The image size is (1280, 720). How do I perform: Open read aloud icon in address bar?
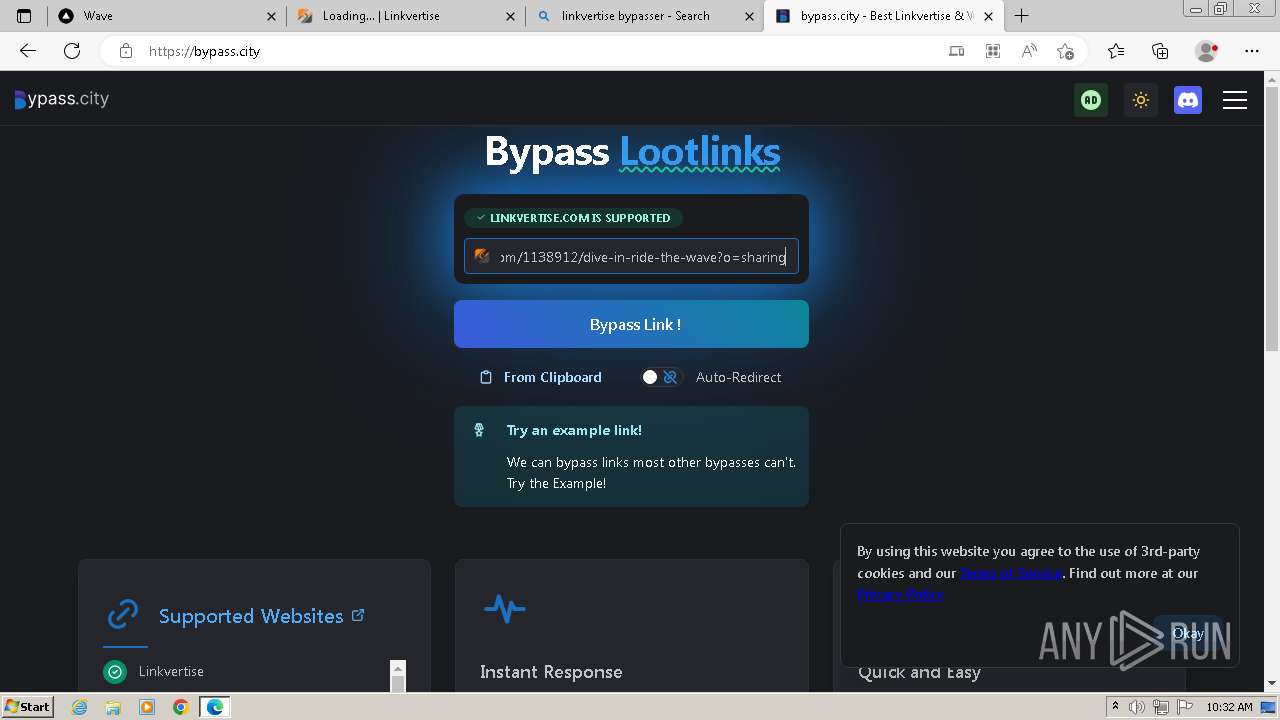click(x=1028, y=51)
